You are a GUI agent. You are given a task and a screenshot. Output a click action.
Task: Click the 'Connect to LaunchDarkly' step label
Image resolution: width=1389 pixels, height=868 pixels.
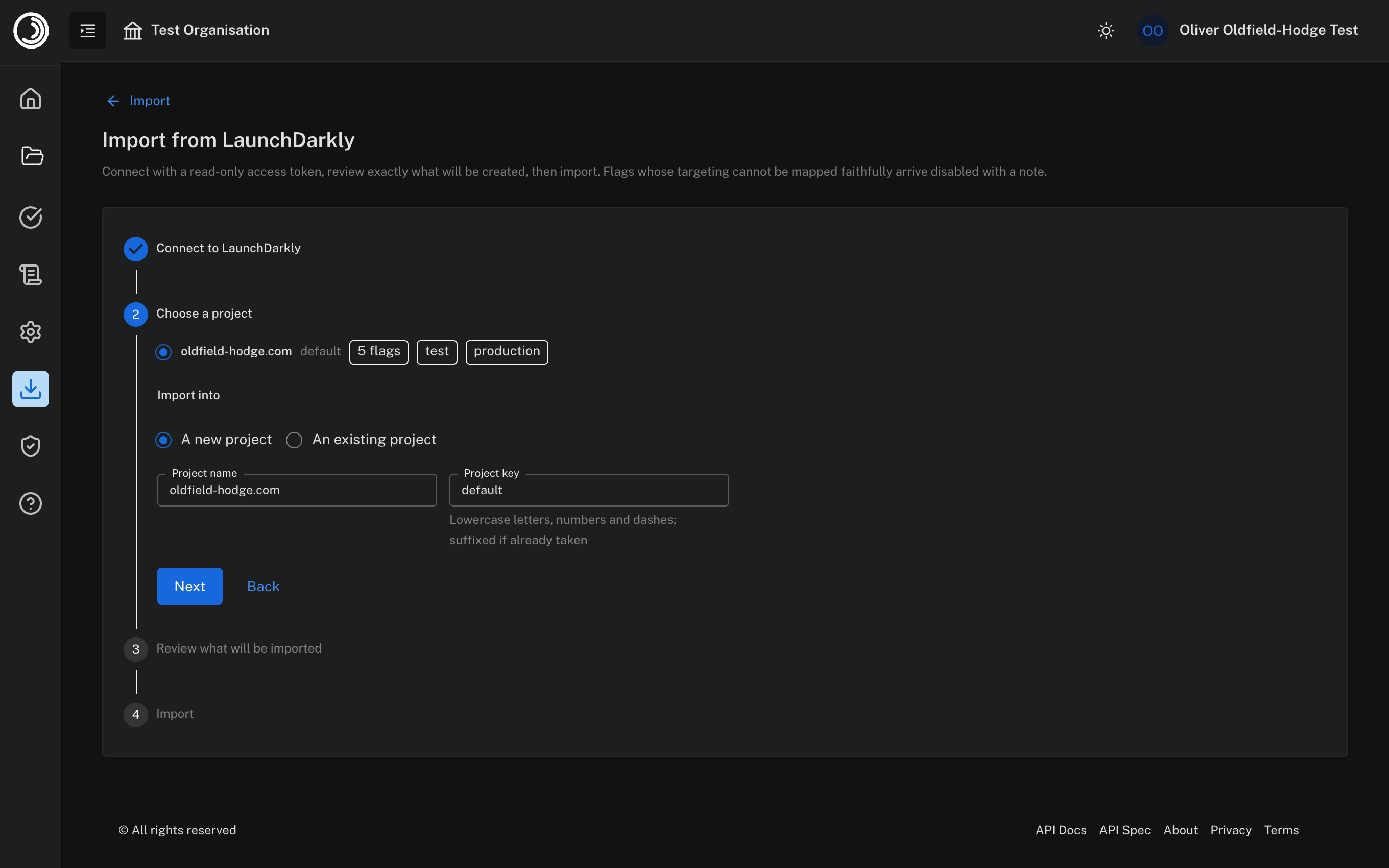pyautogui.click(x=228, y=248)
